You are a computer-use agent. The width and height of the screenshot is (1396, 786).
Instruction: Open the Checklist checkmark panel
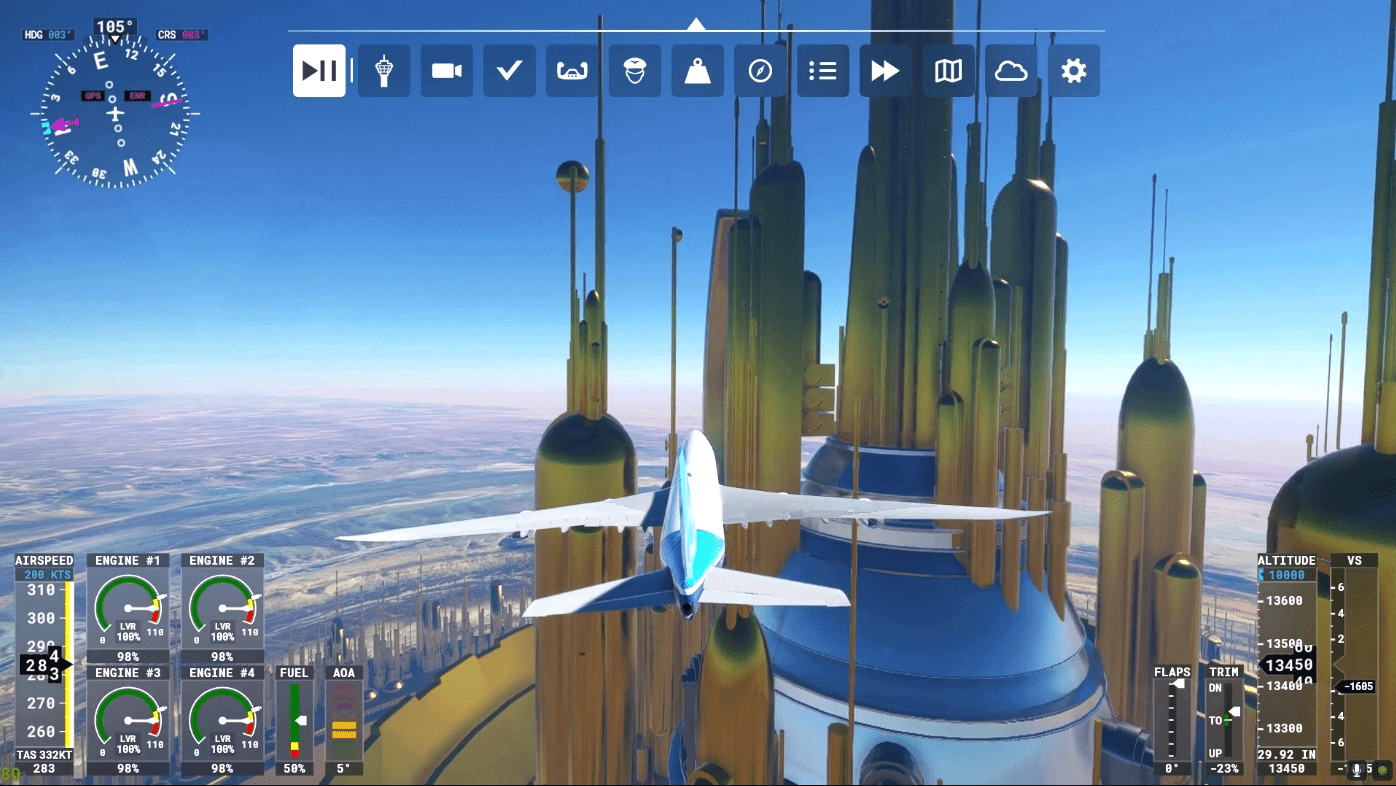coord(510,71)
